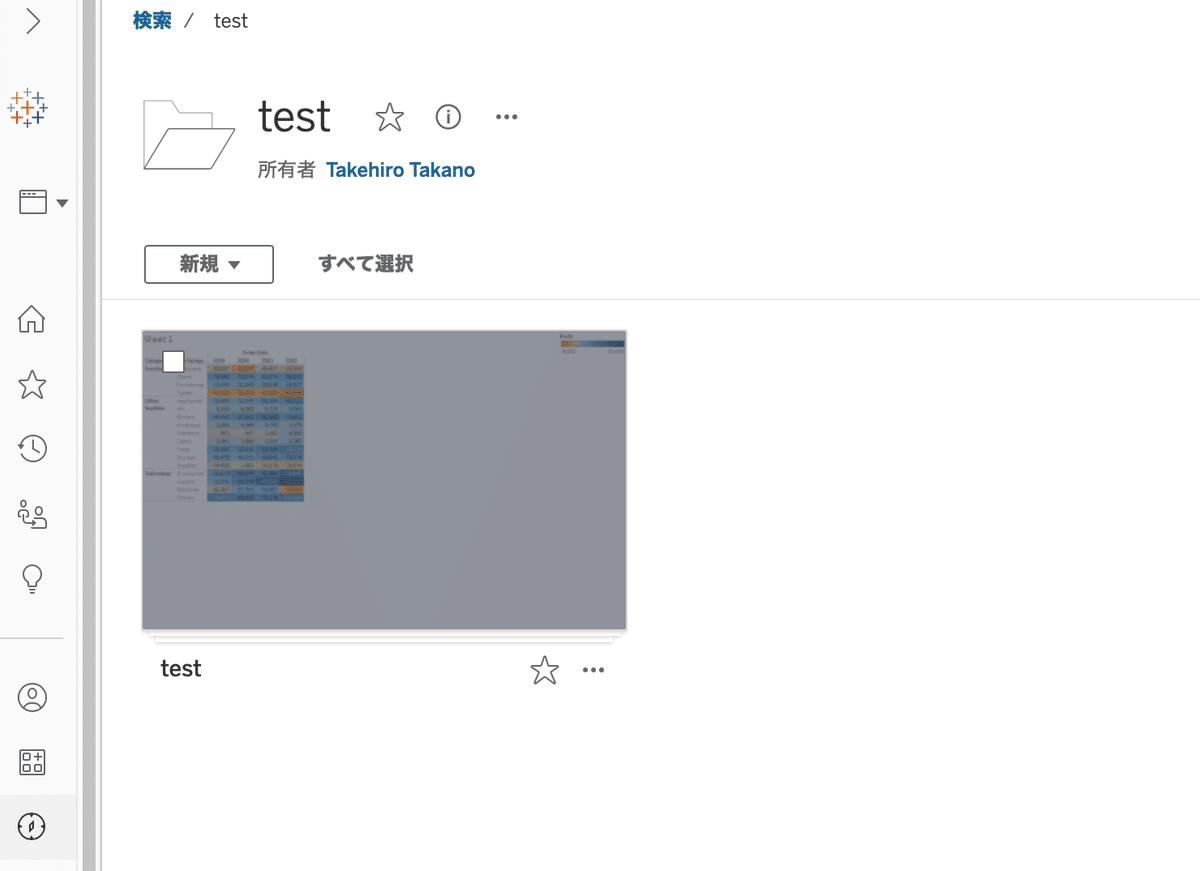Screen dimensions: 1200x871
Task: Open Collections icon in sidebar
Action: click(x=32, y=762)
